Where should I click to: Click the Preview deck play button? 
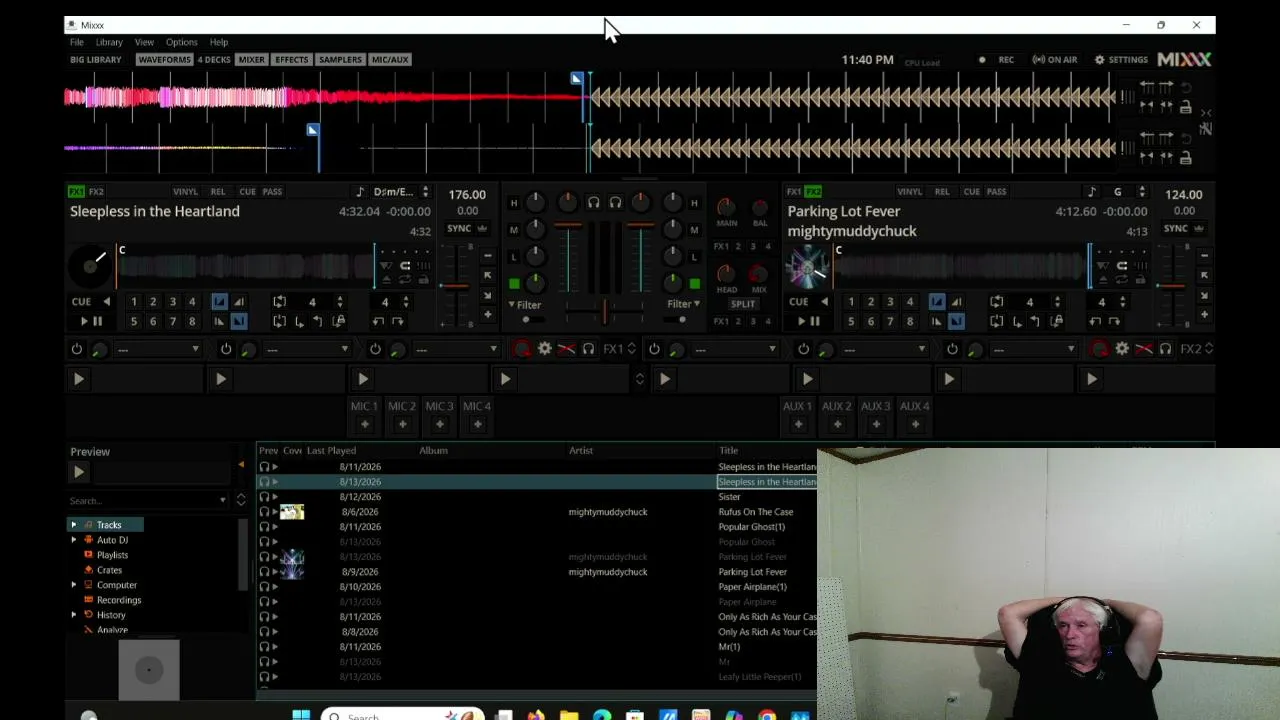click(x=79, y=472)
